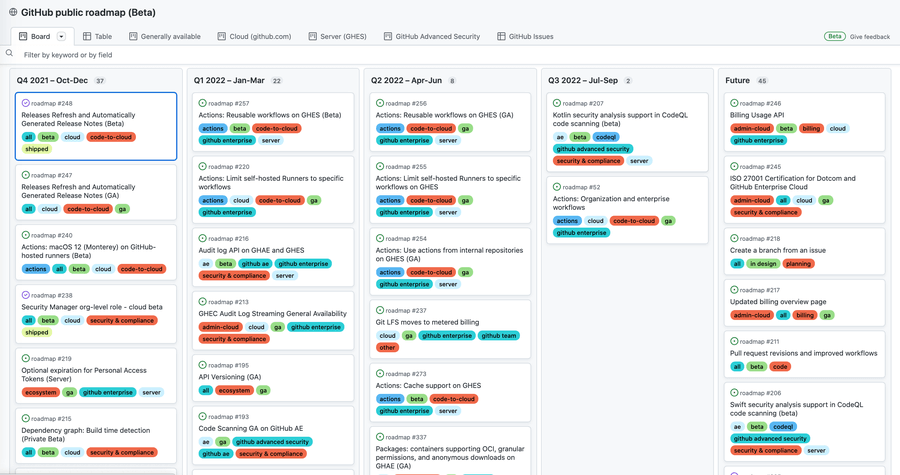Open Git LFS moves to metered billing title

coord(427,322)
